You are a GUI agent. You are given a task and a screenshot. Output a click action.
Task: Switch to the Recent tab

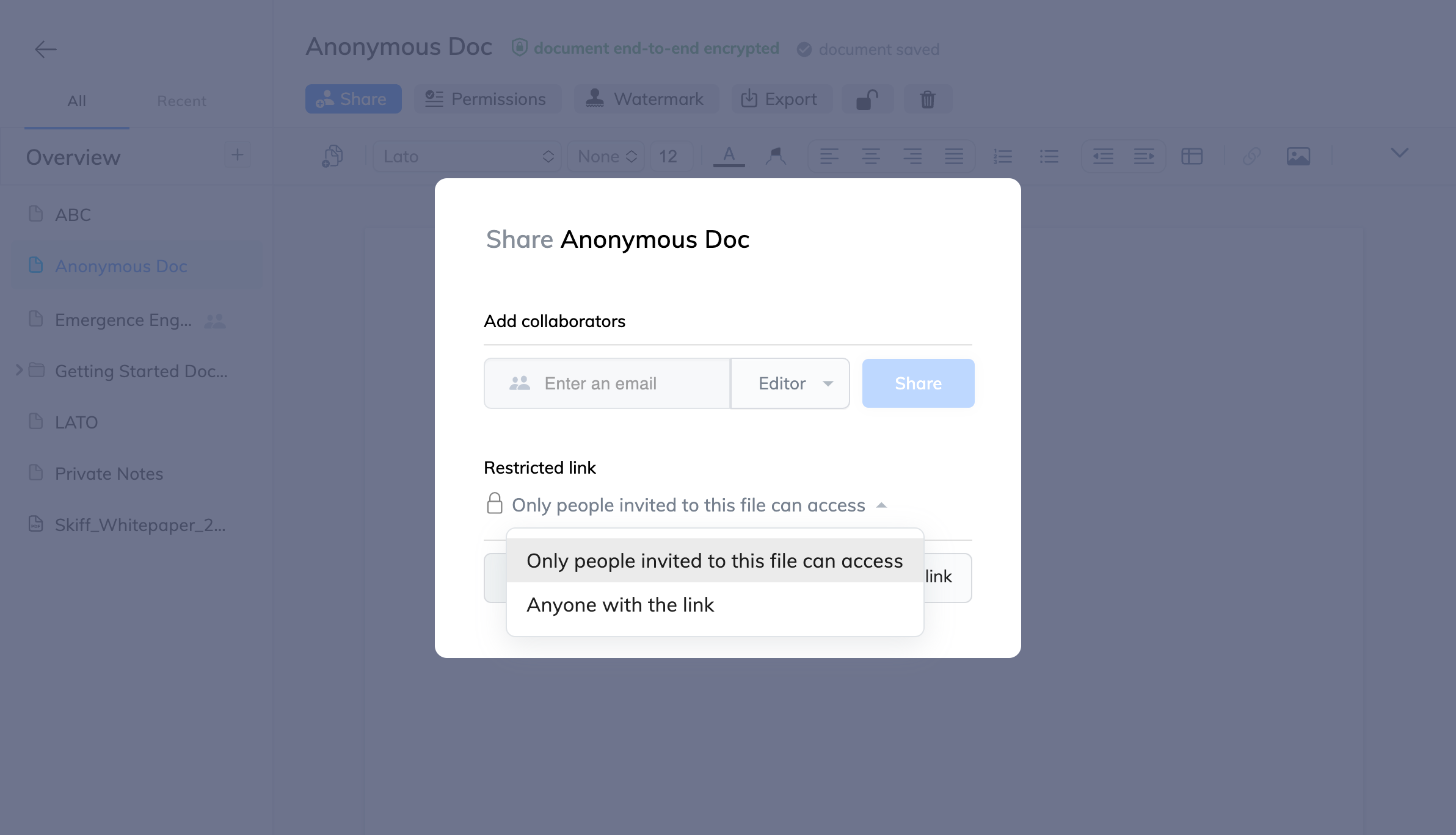click(x=181, y=101)
